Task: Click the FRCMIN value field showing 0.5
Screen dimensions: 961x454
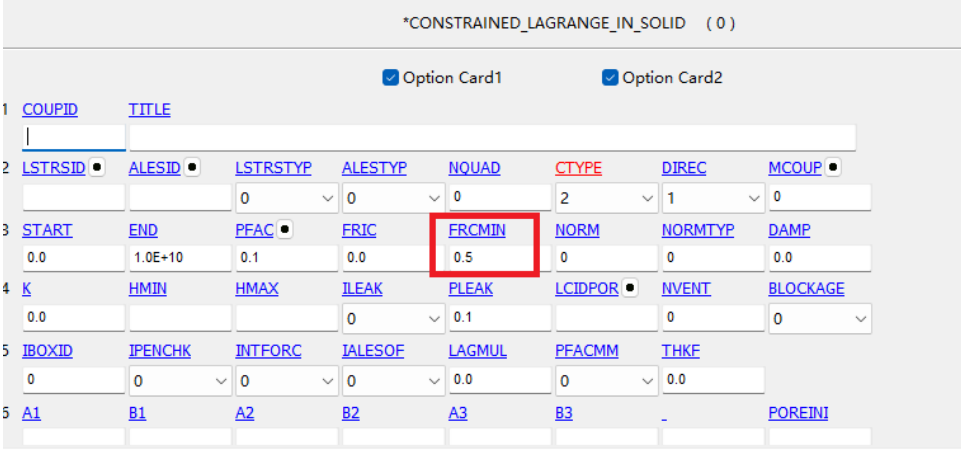Action: point(500,258)
